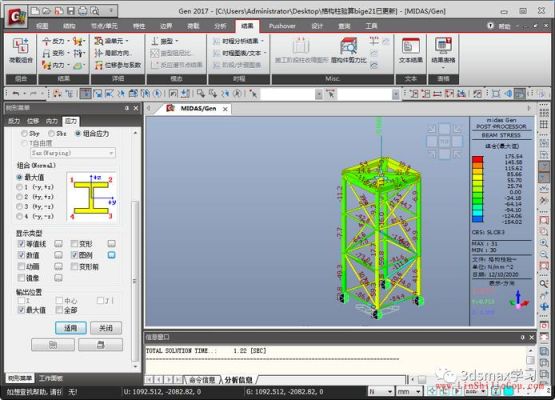Toggle the 图例 legend checkbox
This screenshot has height=400, width=555.
74,255
